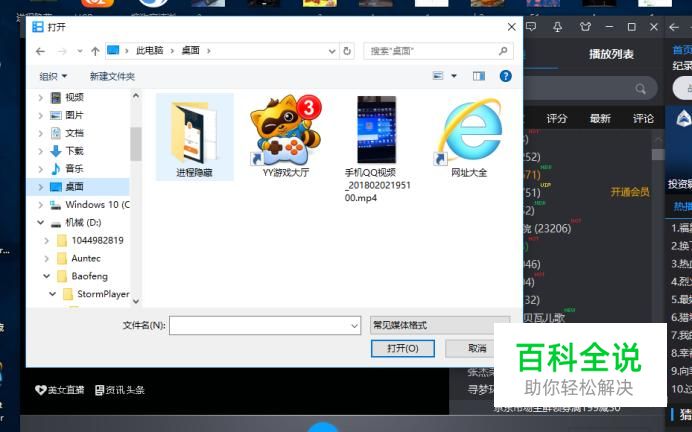Change view with the view mode icon
This screenshot has height=432, width=692.
coord(438,76)
